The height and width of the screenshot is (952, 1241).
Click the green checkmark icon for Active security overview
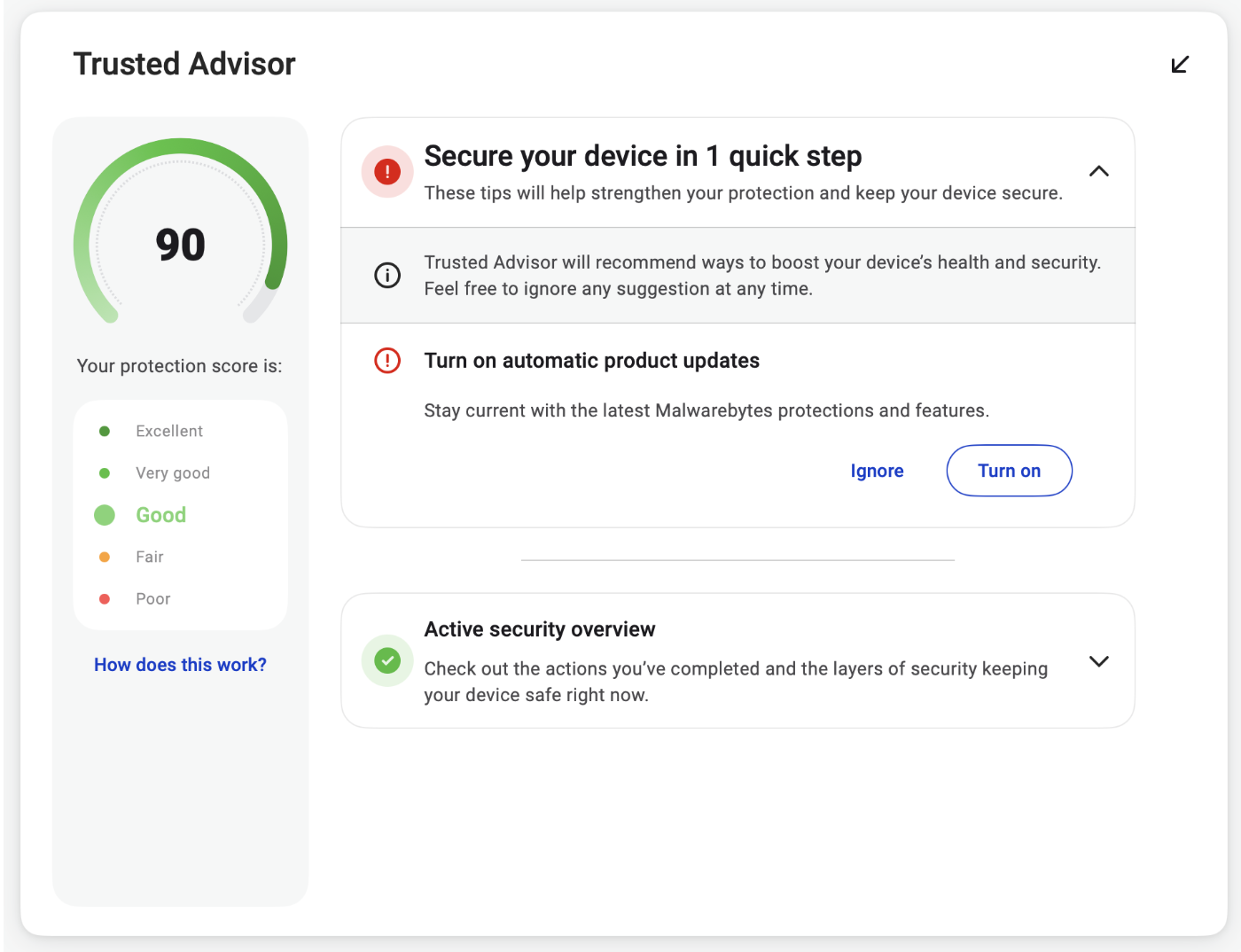pyautogui.click(x=387, y=660)
